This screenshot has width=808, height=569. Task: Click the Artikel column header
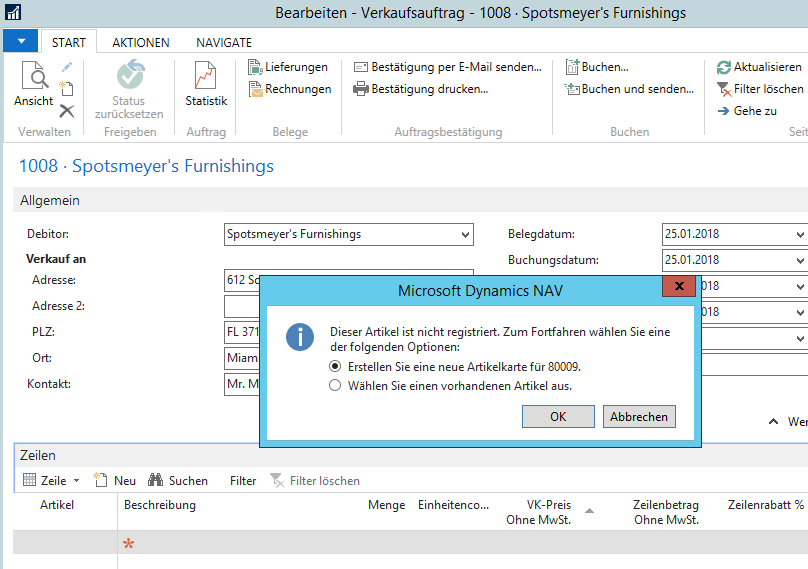tap(57, 505)
